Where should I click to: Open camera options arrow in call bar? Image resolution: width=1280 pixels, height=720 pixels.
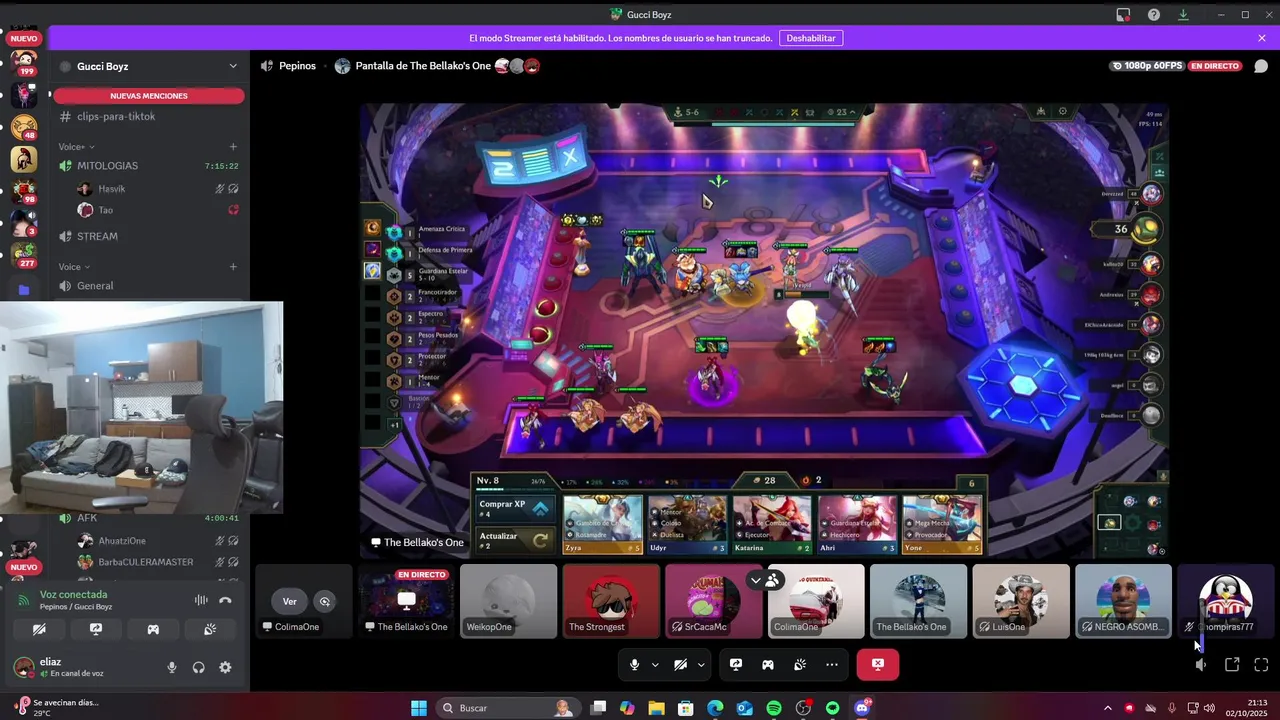tap(701, 664)
